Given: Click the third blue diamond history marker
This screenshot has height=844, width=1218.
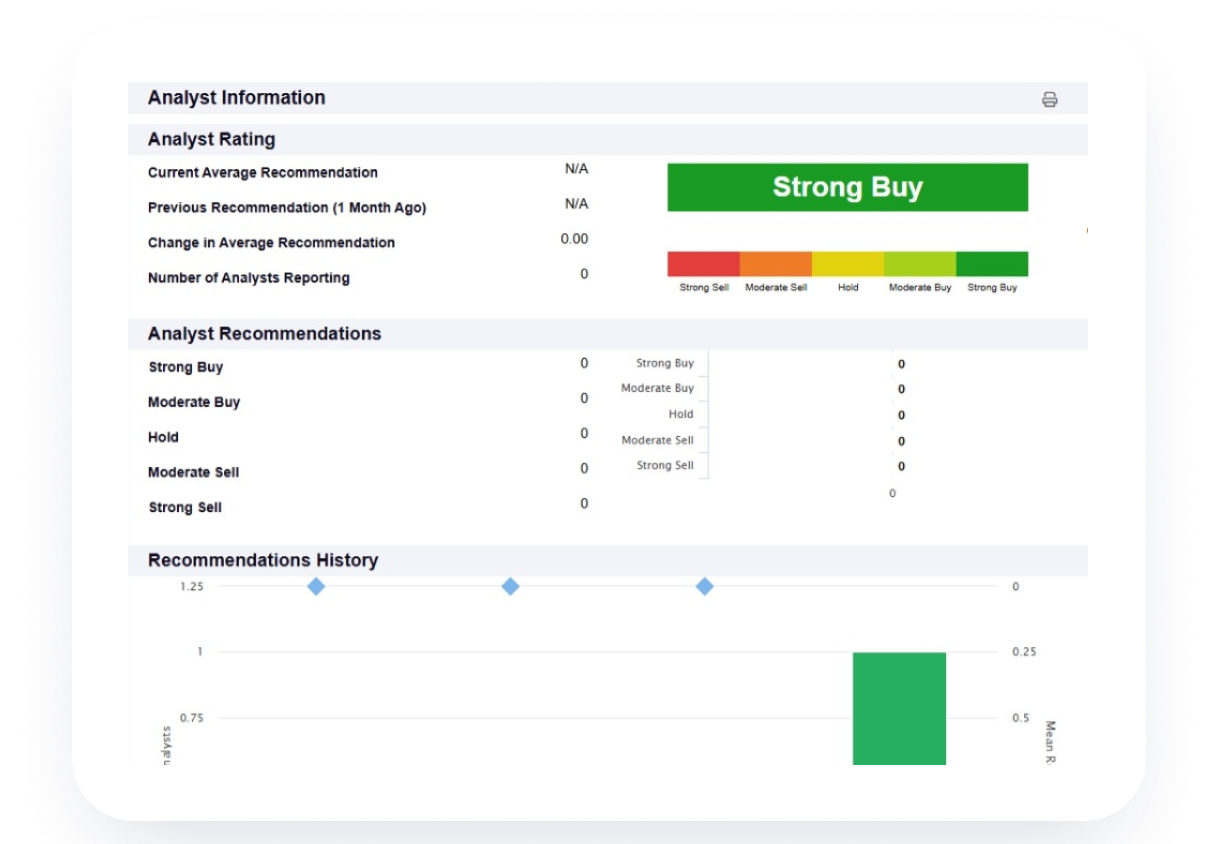Looking at the screenshot, I should [704, 586].
